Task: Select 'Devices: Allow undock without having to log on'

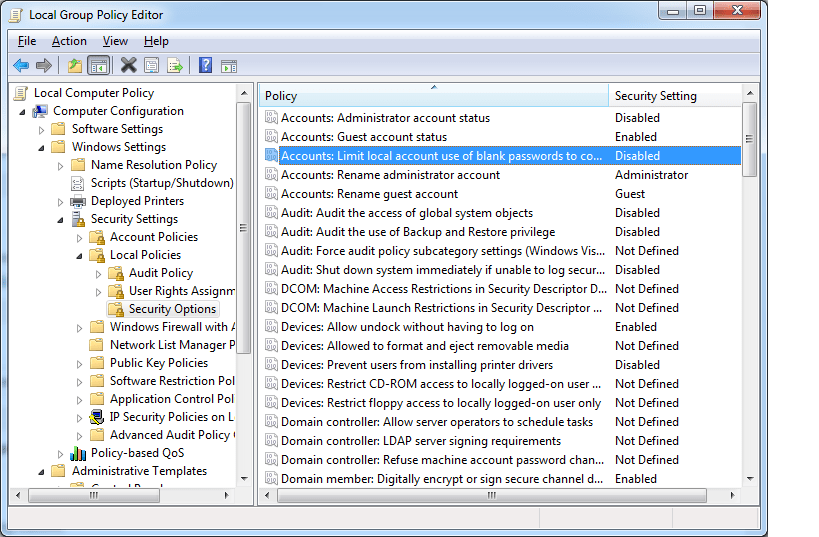Action: tap(407, 326)
